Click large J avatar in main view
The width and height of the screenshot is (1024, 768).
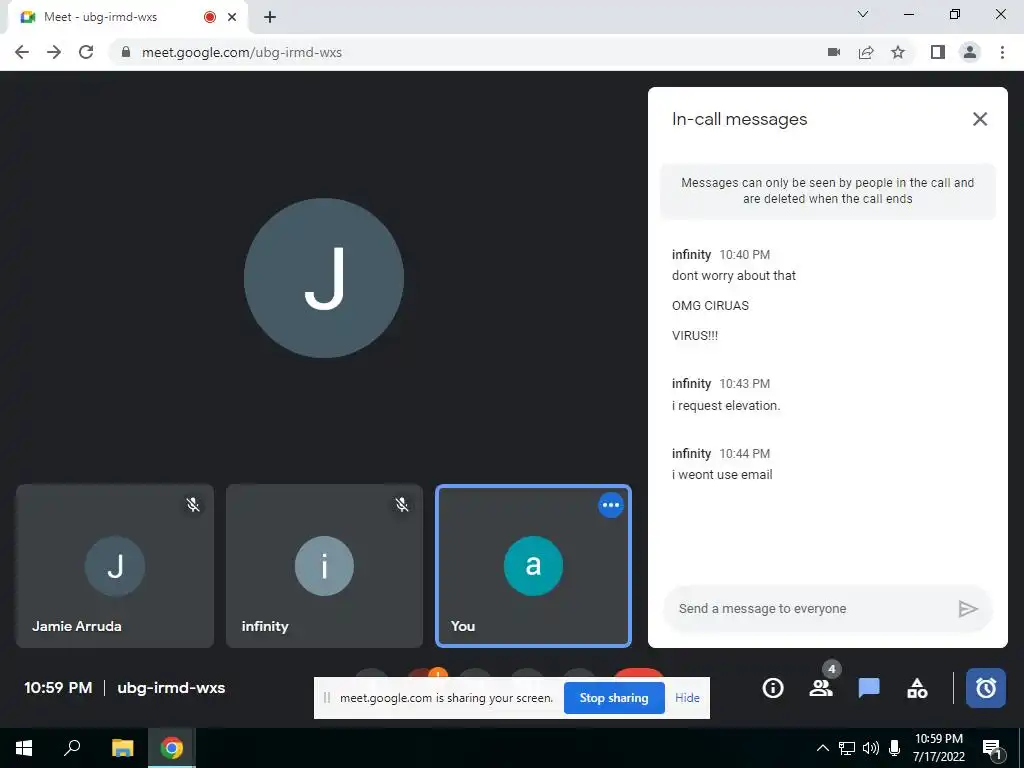point(324,278)
